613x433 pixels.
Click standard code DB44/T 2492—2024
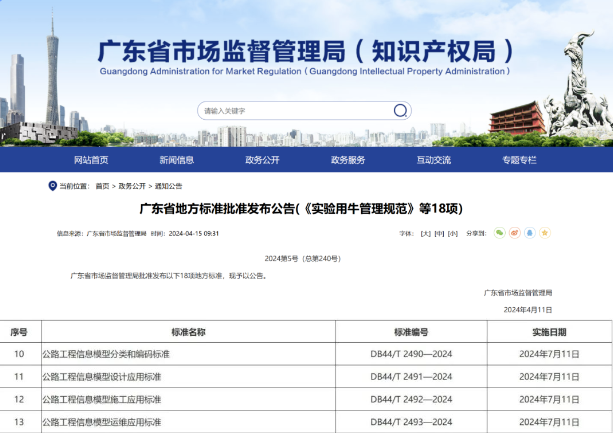pyautogui.click(x=411, y=399)
